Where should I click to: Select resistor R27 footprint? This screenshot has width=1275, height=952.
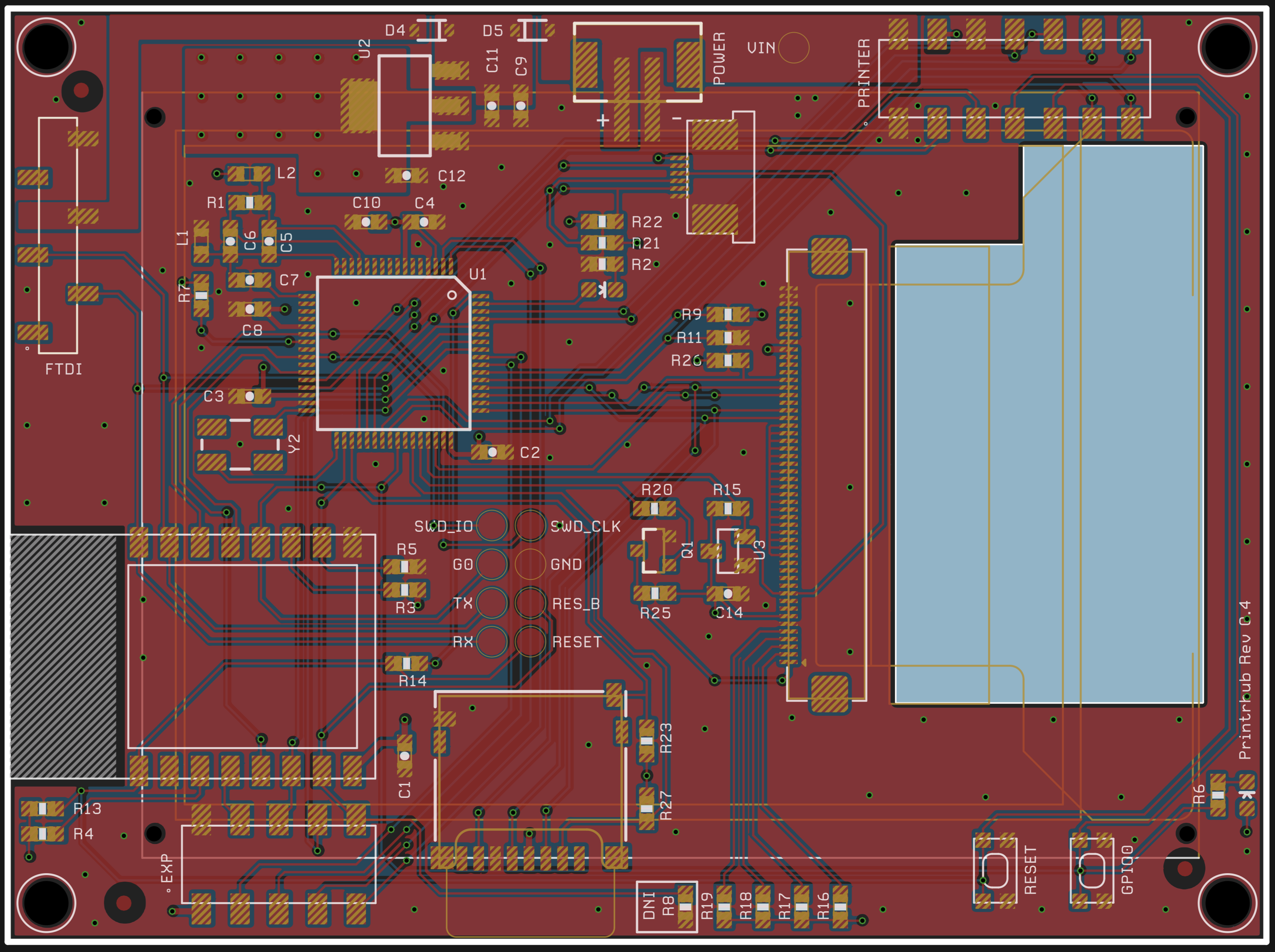[646, 809]
